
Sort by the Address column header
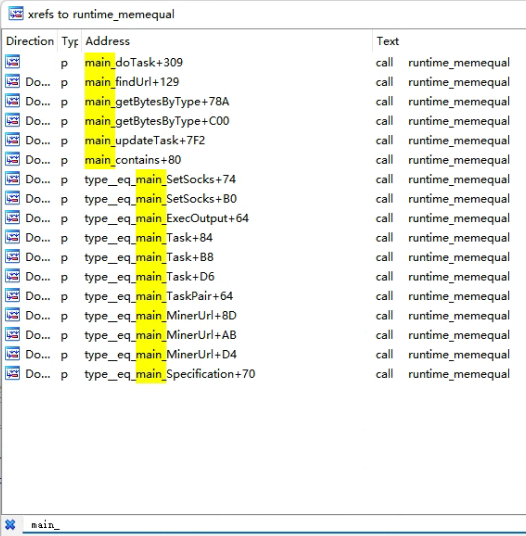[227, 41]
